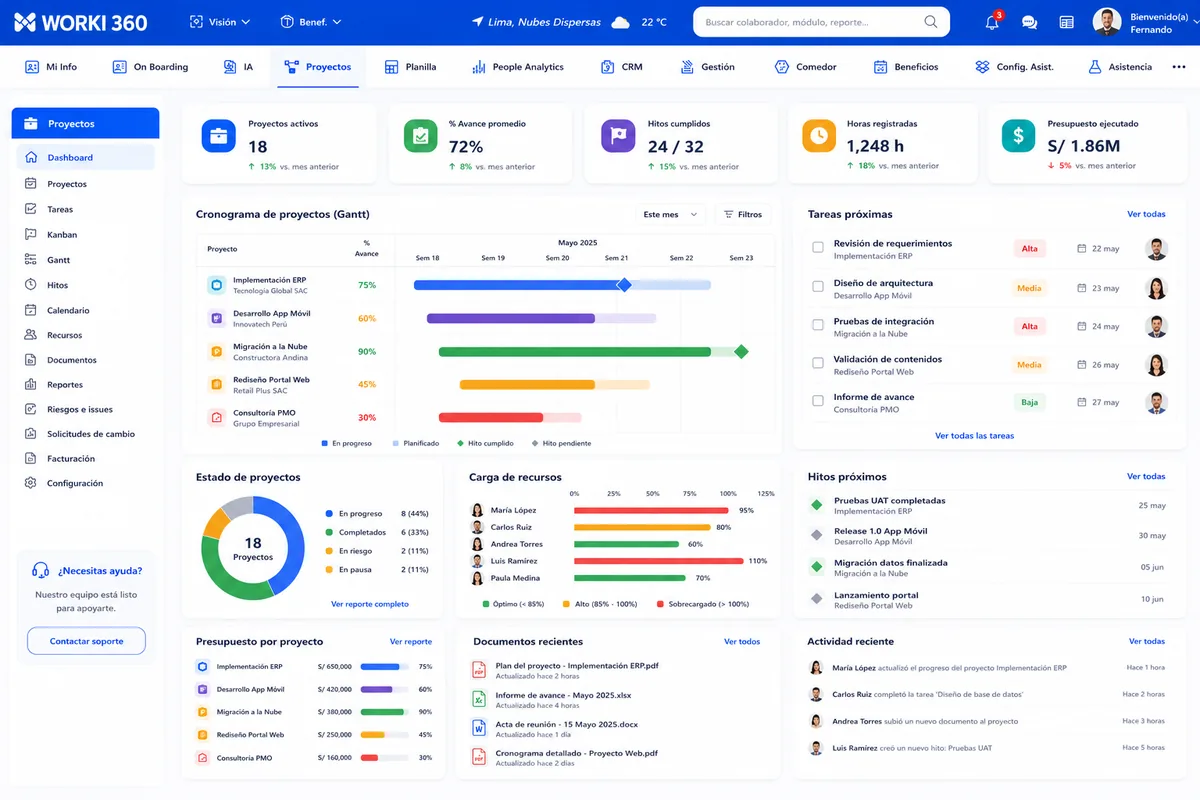Image resolution: width=1200 pixels, height=800 pixels.
Task: Open Ver todos link in Documentos recientes
Action: pos(742,641)
